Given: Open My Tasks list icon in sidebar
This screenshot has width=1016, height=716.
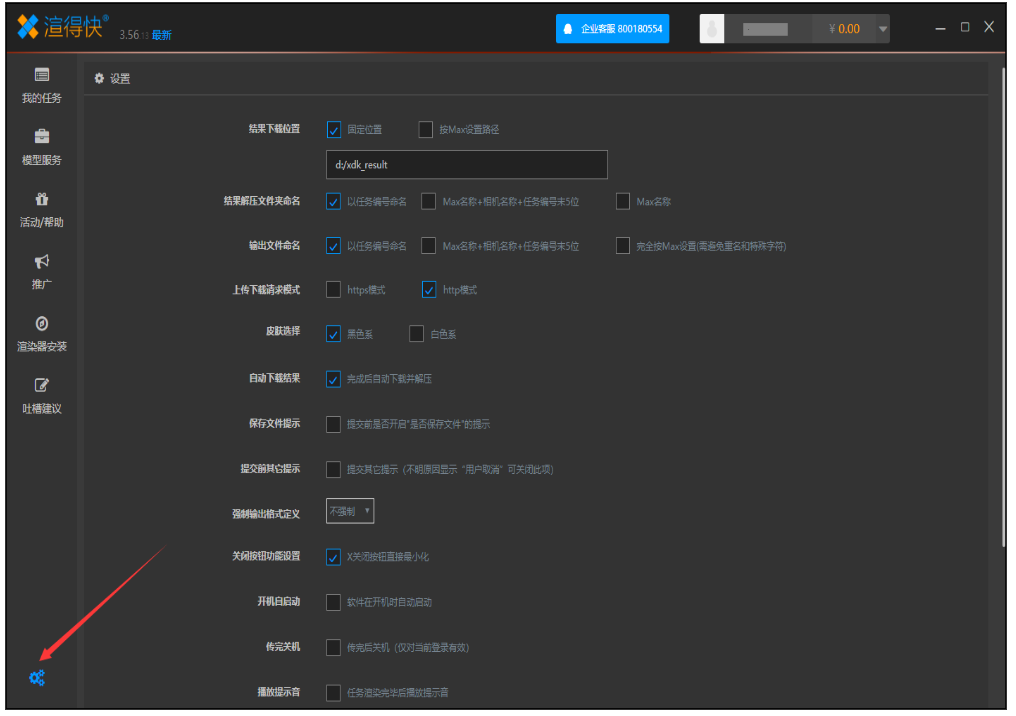Looking at the screenshot, I should [42, 75].
